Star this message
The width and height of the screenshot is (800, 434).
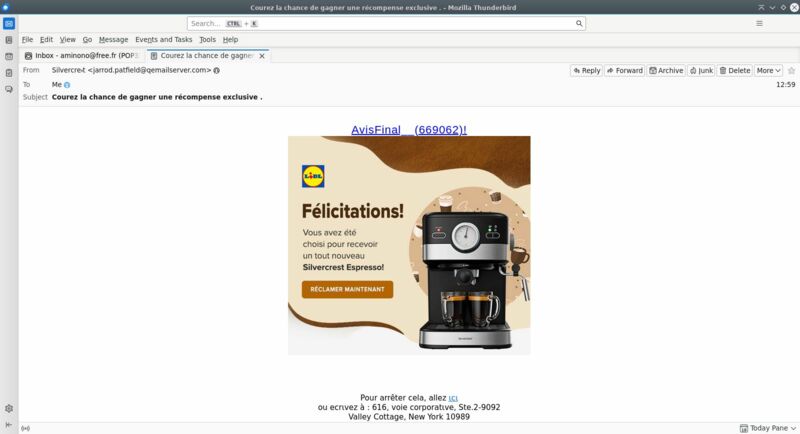791,70
